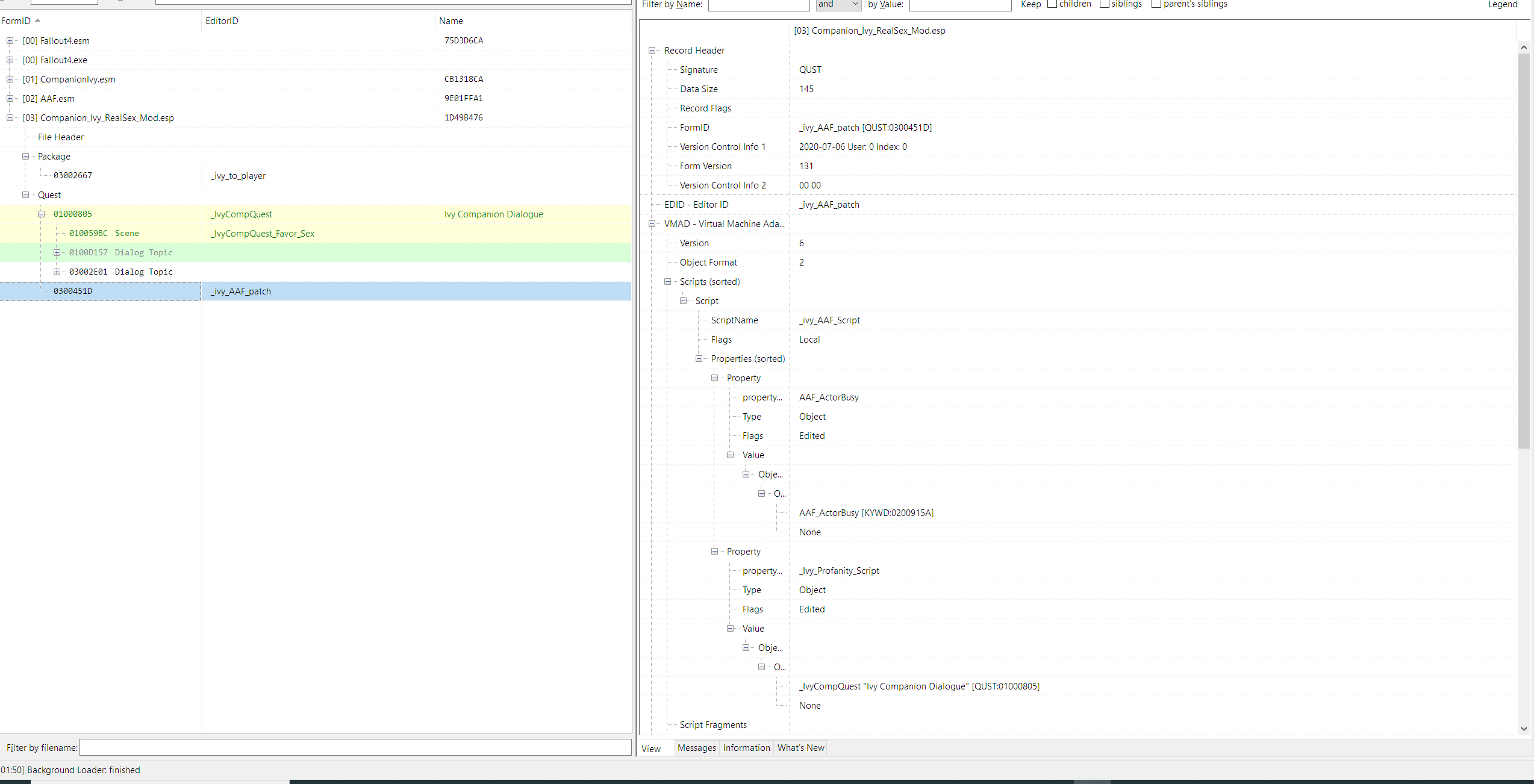Click the Filter by Name input field
The width and height of the screenshot is (1534, 784).
point(759,5)
